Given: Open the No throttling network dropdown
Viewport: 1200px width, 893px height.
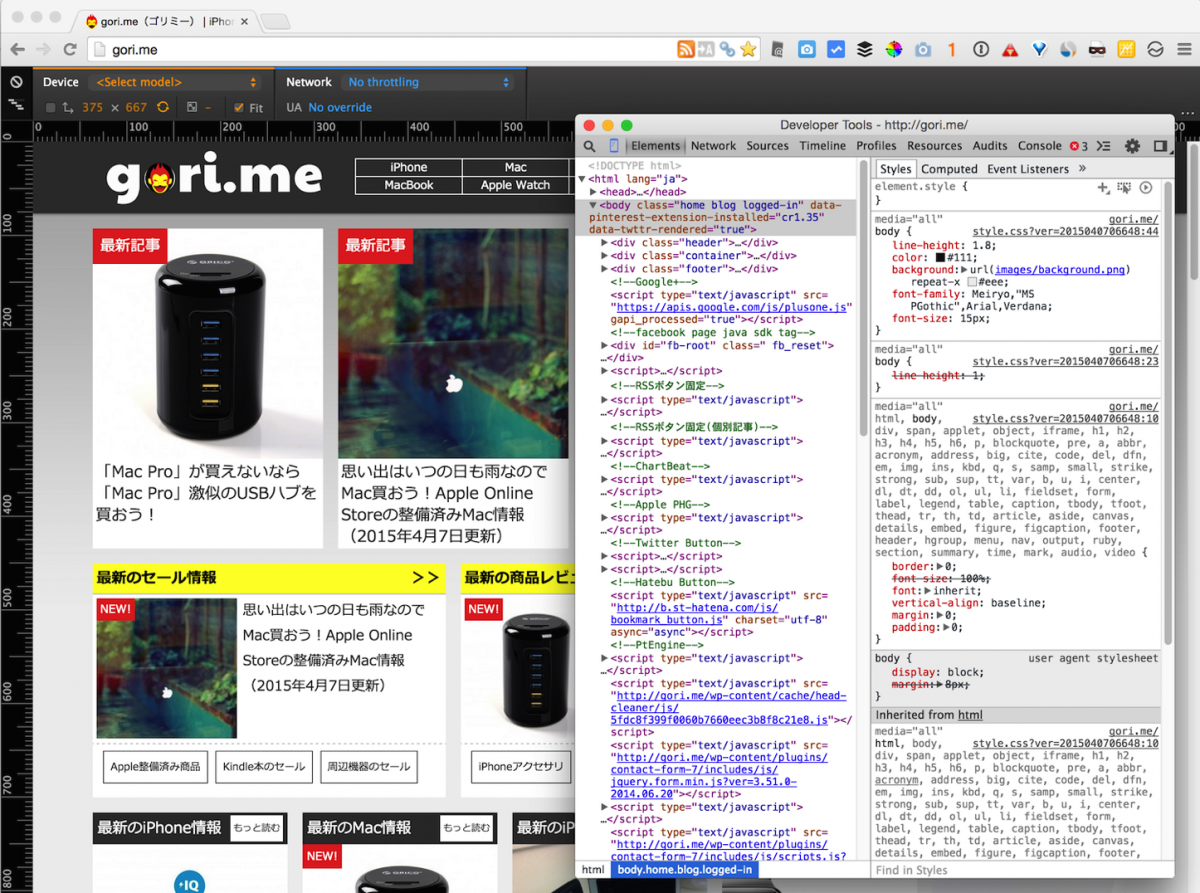Looking at the screenshot, I should tap(428, 81).
